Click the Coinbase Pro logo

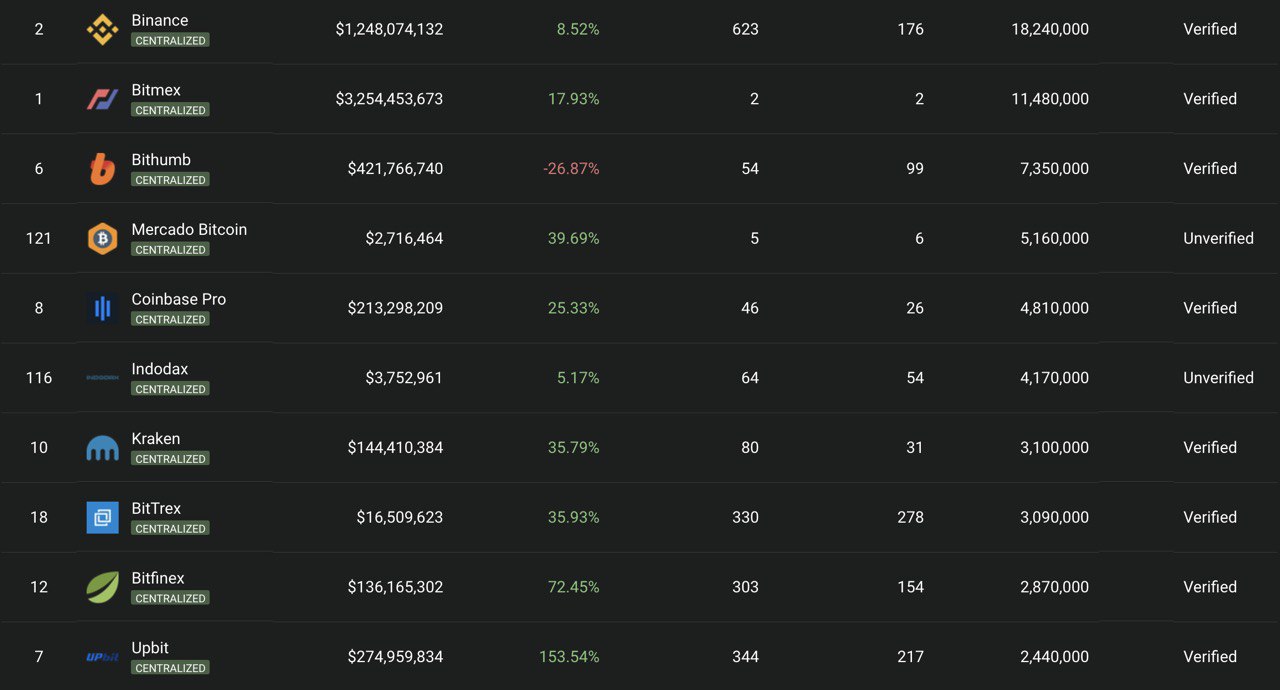pos(102,308)
